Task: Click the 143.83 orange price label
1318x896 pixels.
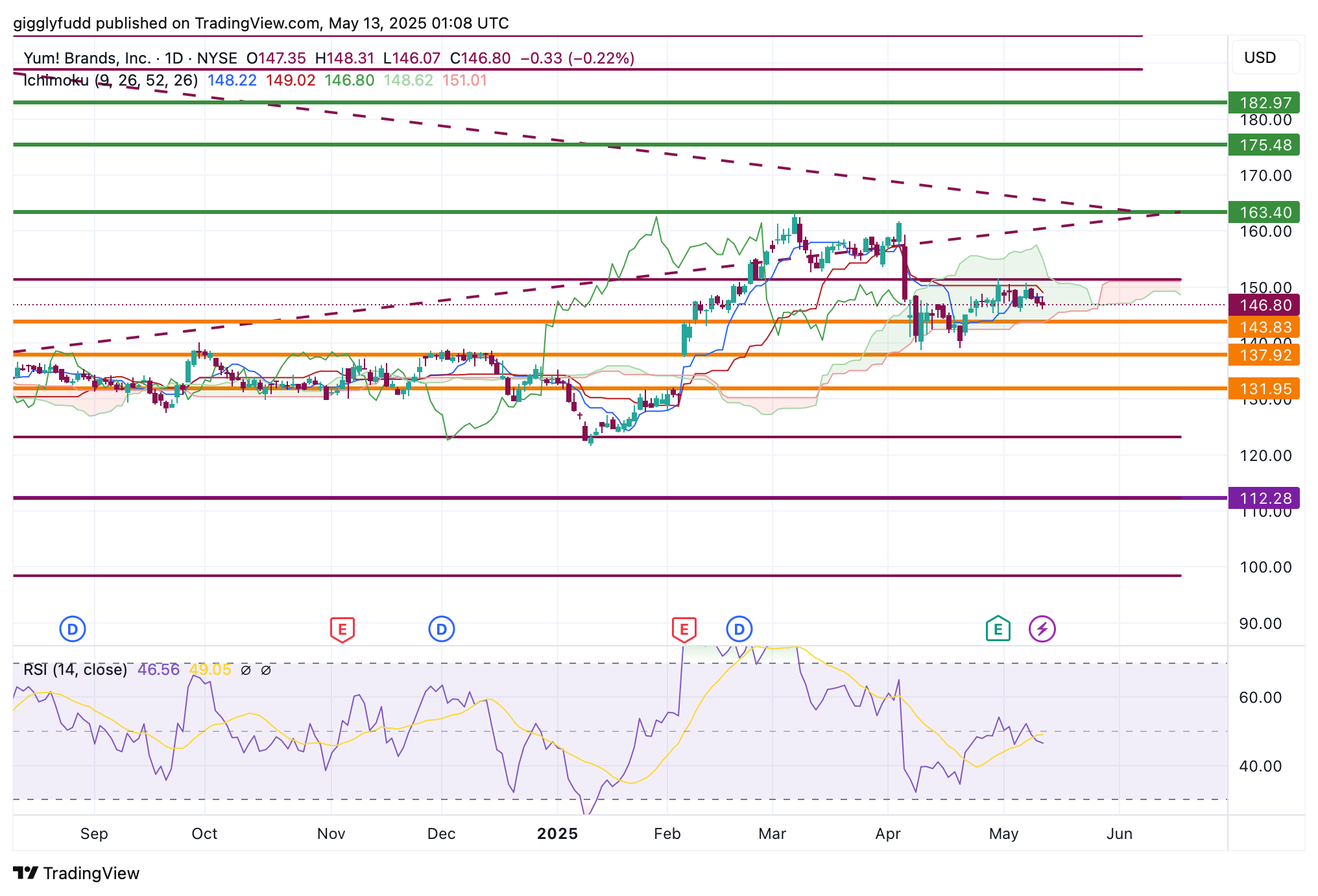Action: point(1265,327)
